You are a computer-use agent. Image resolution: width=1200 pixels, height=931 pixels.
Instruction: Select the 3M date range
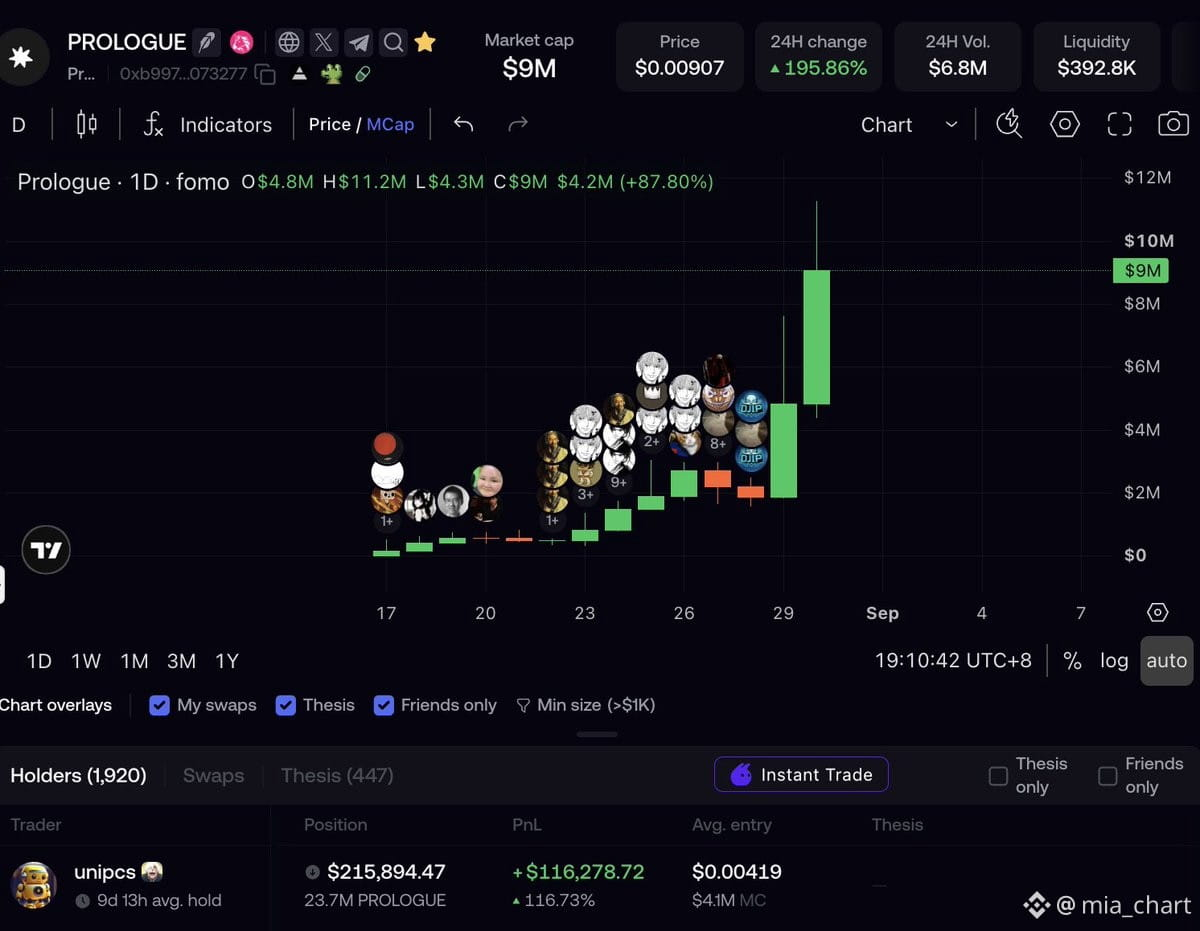pyautogui.click(x=181, y=661)
